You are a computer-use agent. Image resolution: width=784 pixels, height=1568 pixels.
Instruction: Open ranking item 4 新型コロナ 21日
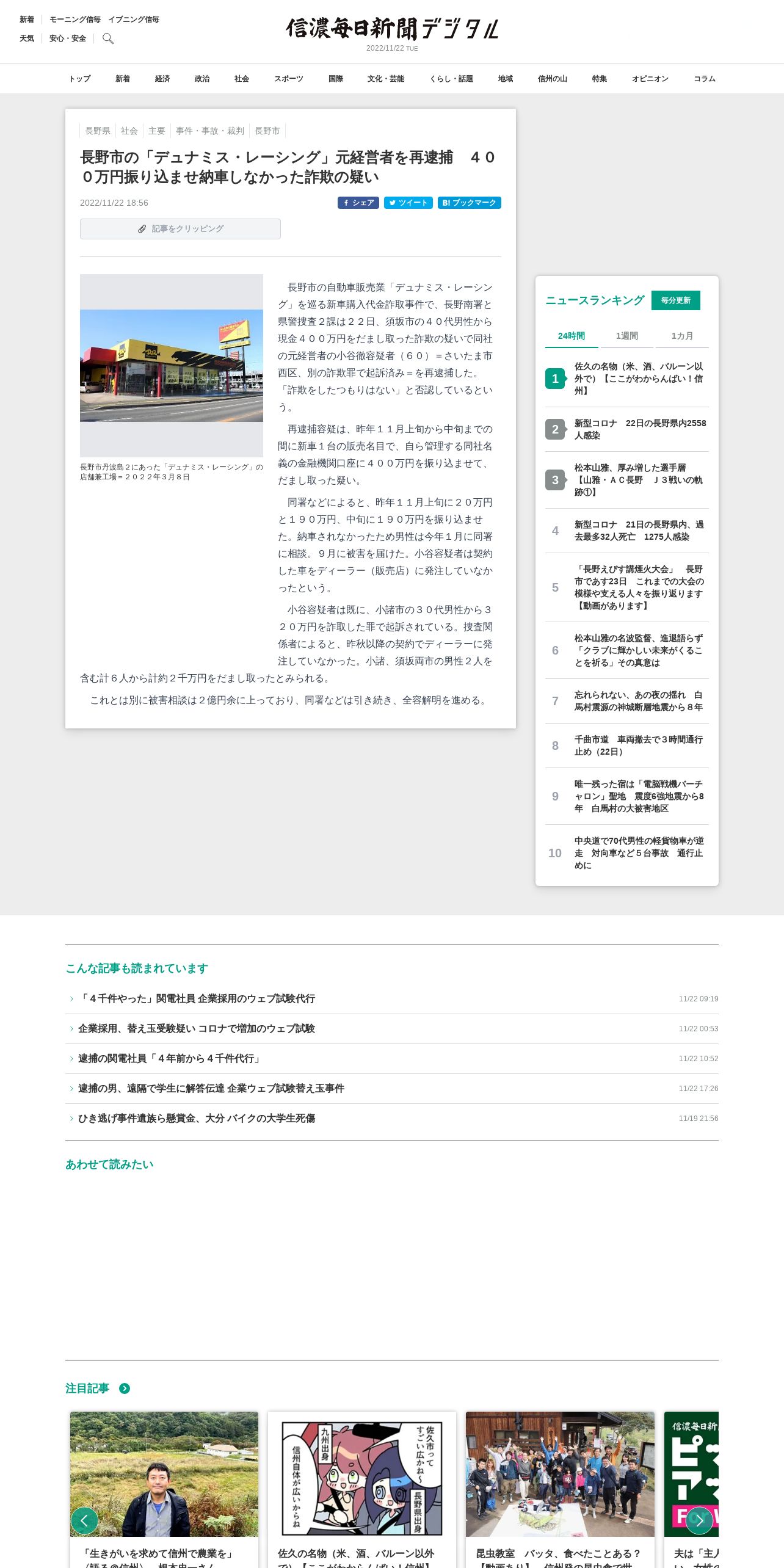[x=627, y=531]
